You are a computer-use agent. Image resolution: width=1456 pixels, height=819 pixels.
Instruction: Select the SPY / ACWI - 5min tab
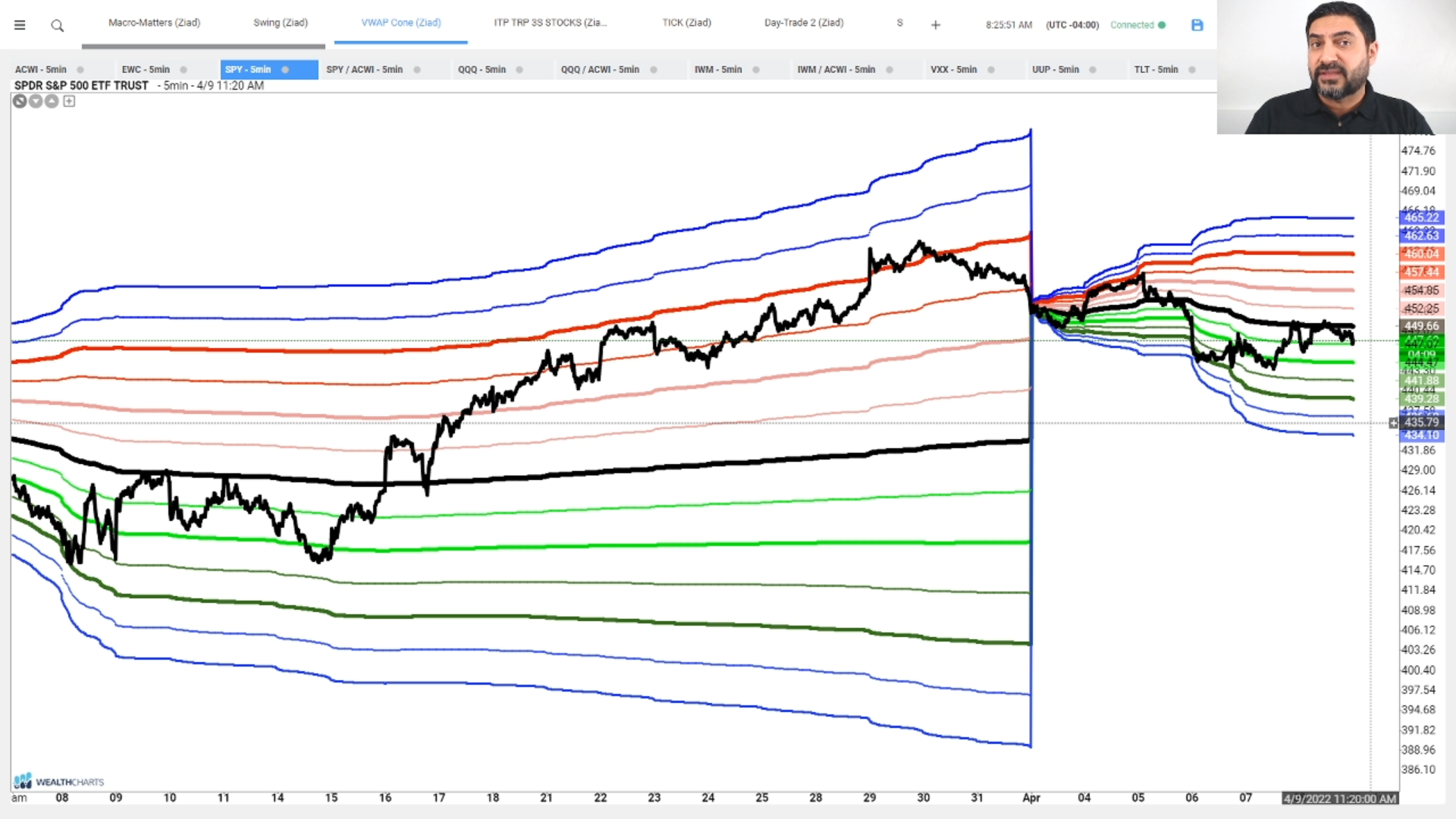pos(365,70)
